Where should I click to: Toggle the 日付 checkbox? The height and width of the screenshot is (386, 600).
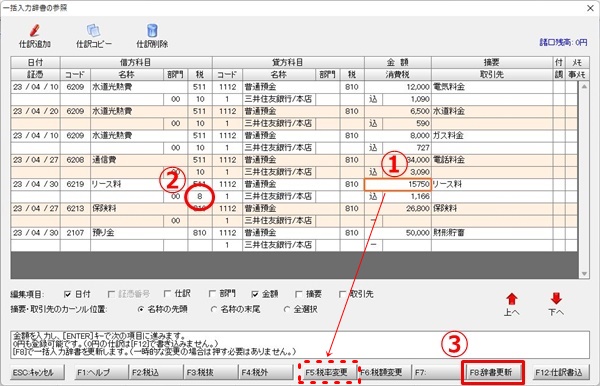67,294
